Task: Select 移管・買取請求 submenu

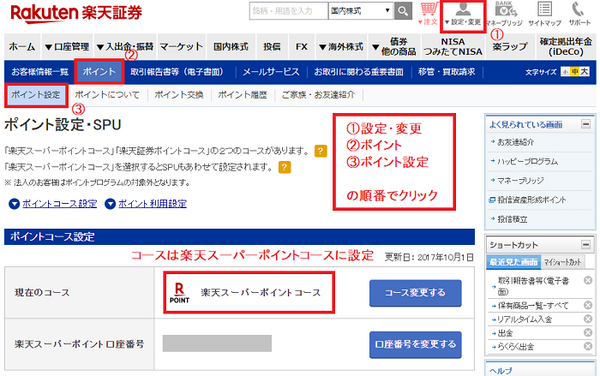Action: 447,72
